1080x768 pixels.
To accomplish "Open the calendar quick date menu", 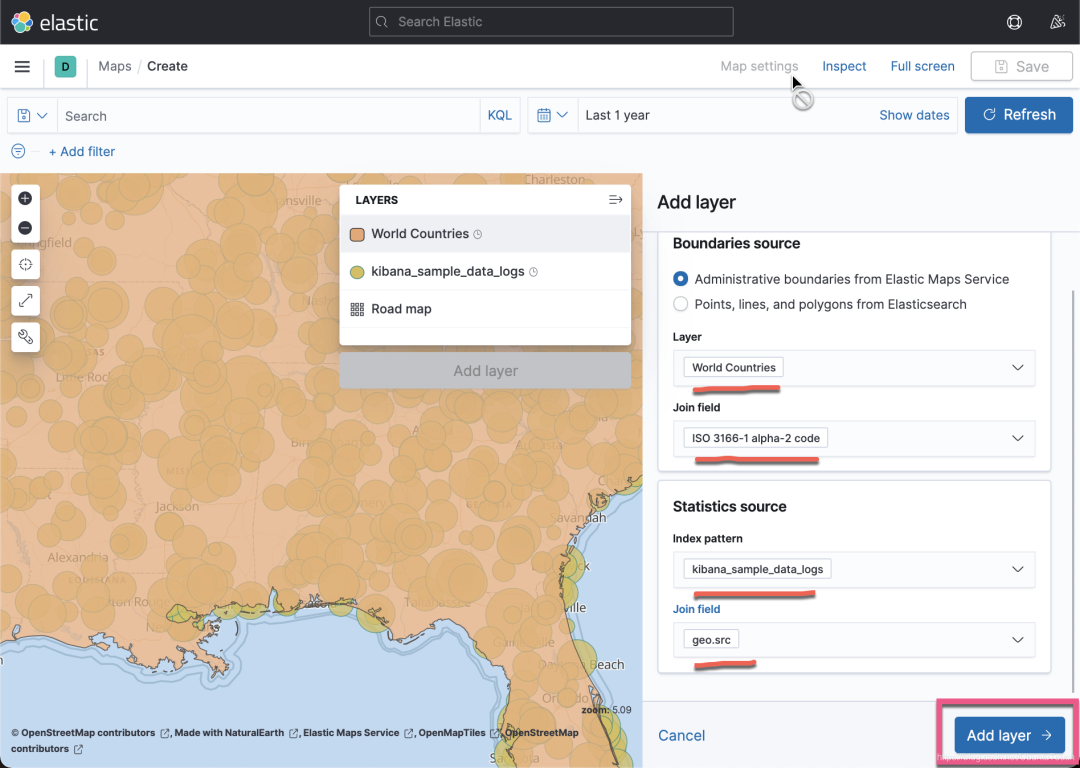I will click(x=552, y=115).
